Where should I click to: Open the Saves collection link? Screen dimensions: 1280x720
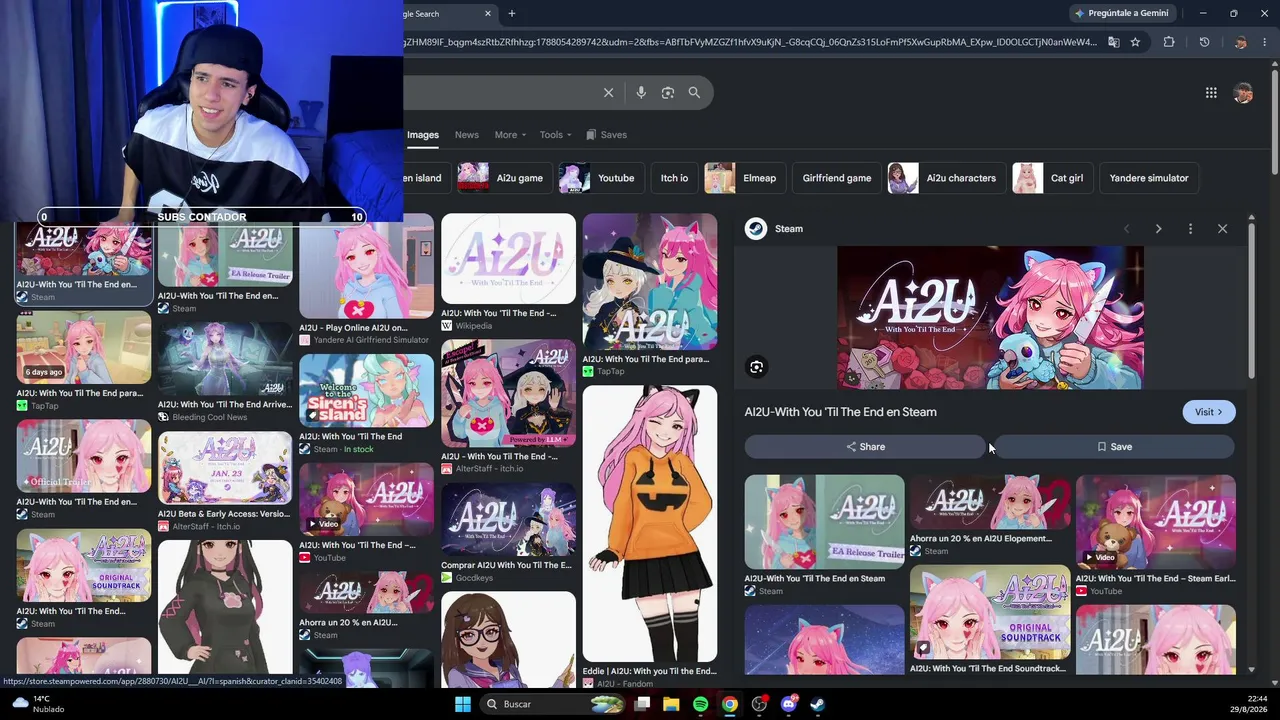tap(607, 135)
